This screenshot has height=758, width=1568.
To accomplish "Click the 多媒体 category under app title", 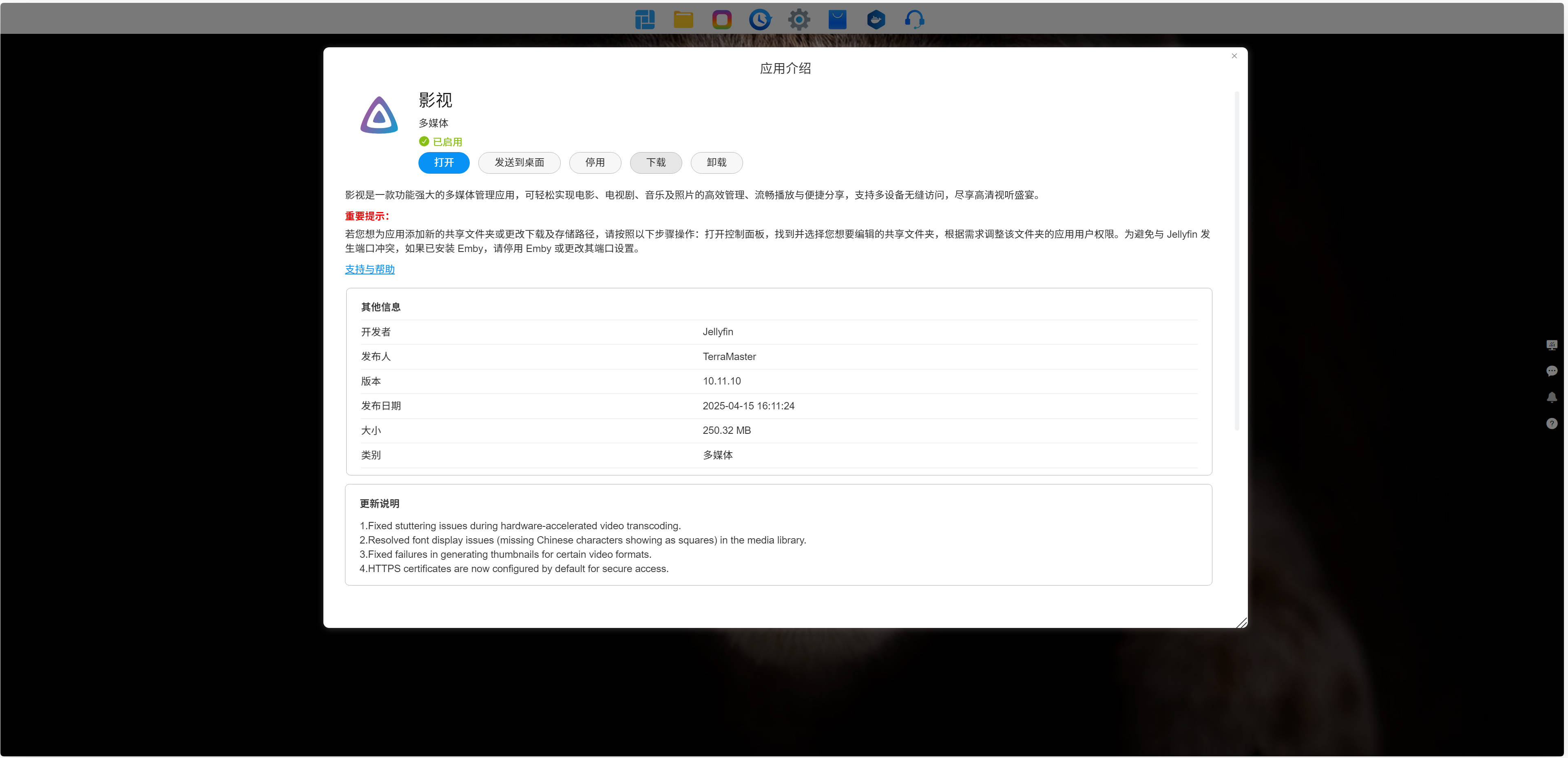I will (x=433, y=123).
